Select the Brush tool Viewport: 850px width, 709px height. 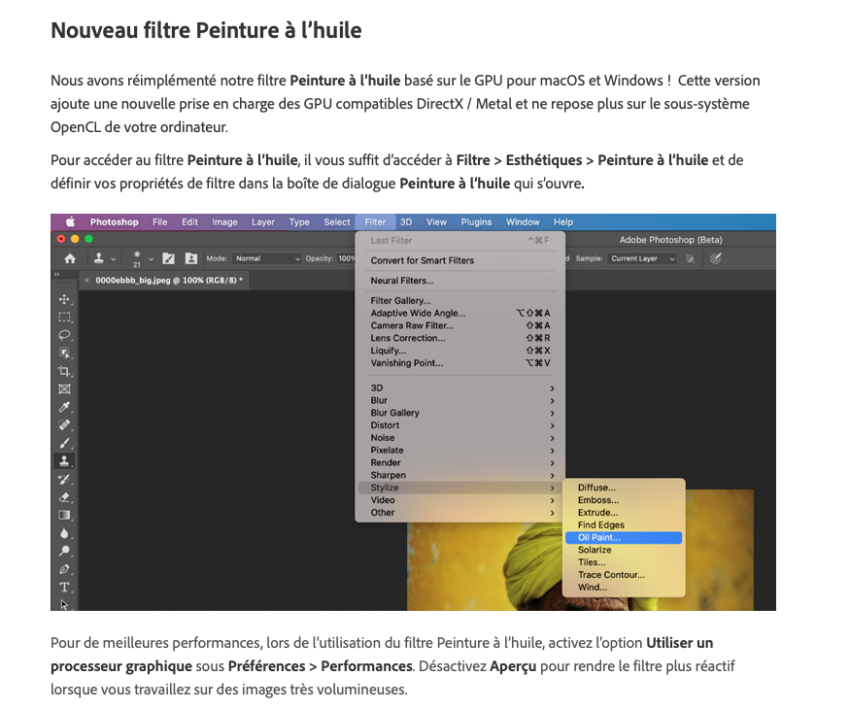click(65, 443)
